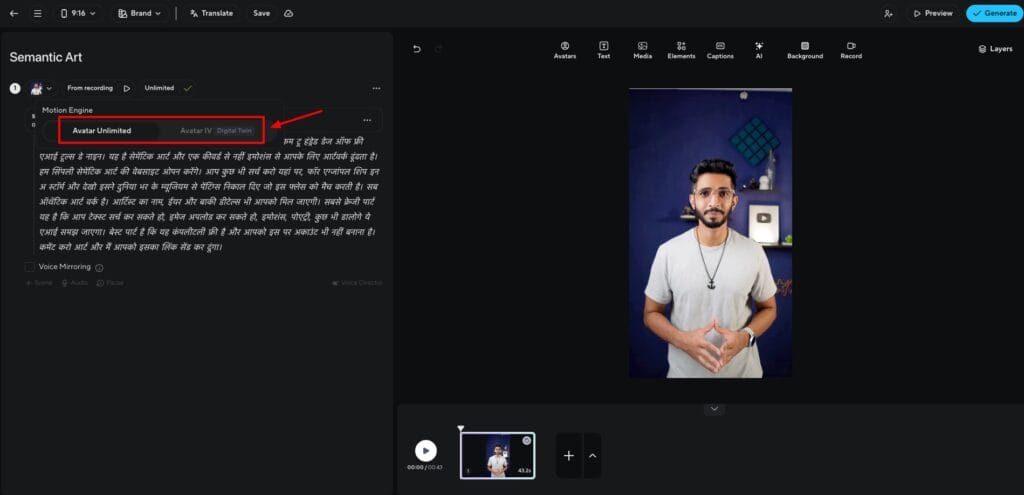Collapse the timeline with the chevron
This screenshot has height=495, width=1024.
pos(713,408)
